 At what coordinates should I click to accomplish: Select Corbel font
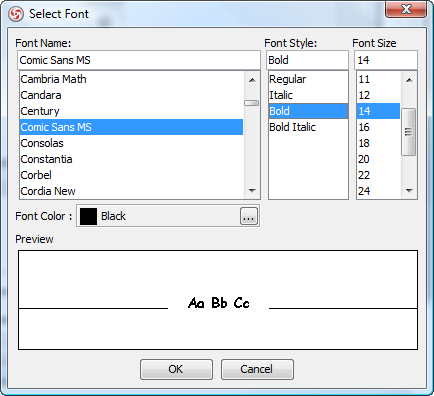[x=131, y=175]
